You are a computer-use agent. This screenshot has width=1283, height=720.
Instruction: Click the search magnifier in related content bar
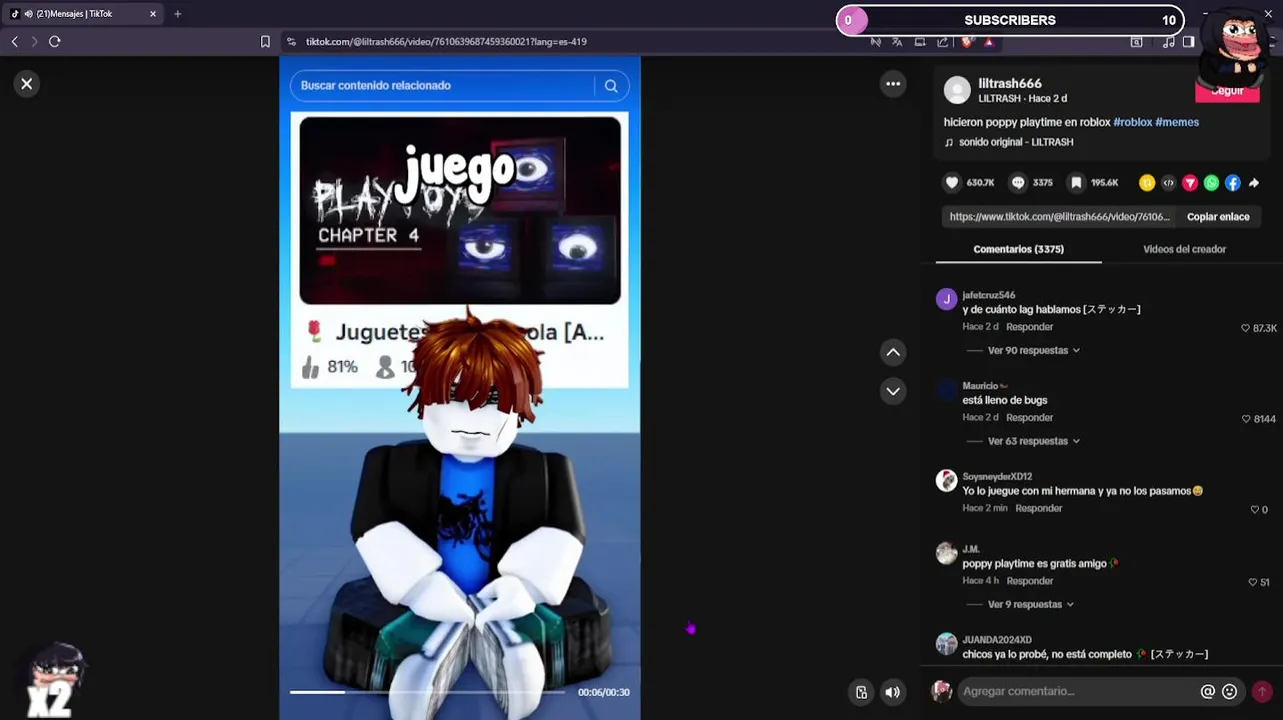tap(611, 86)
